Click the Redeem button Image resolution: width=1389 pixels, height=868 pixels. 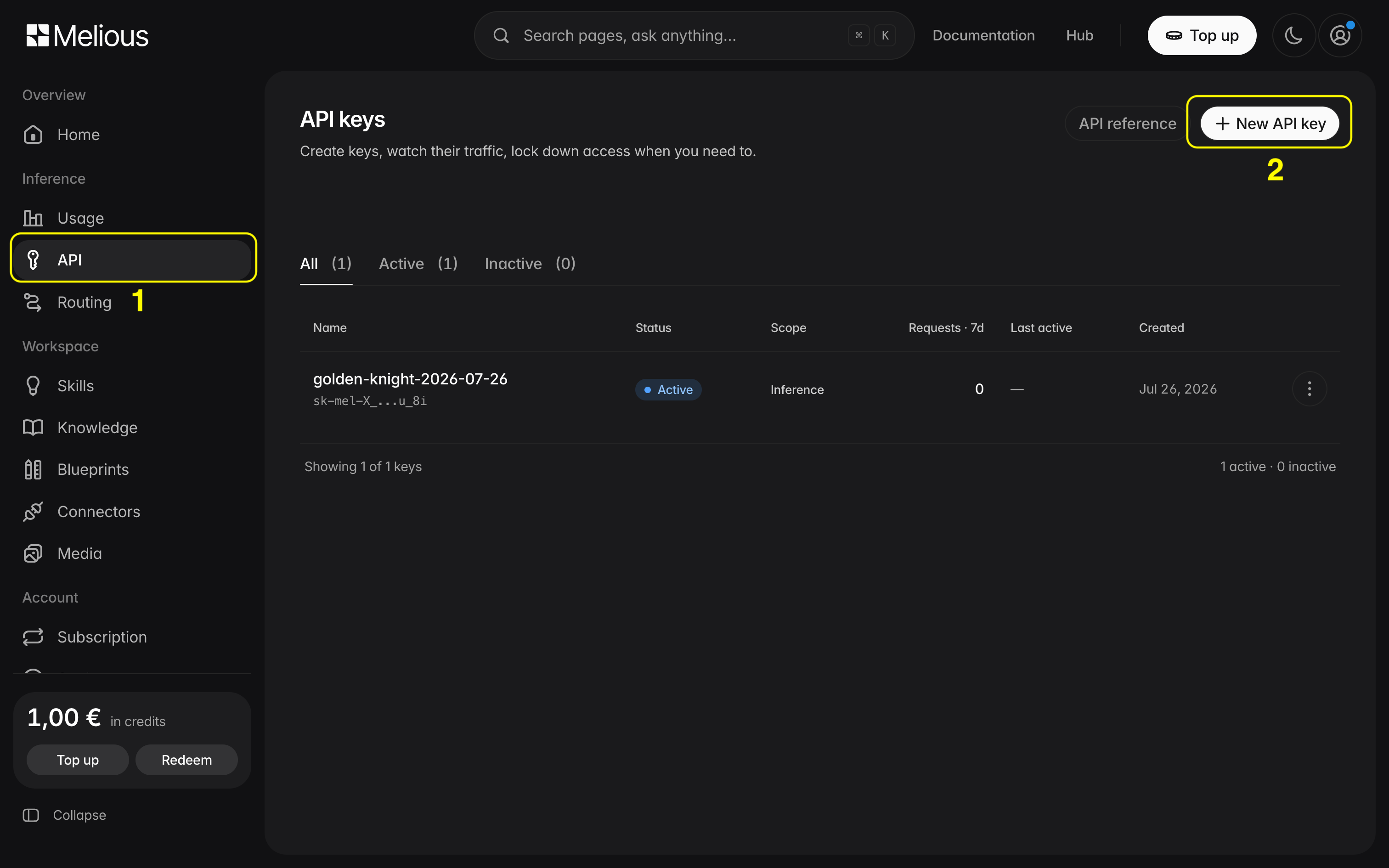click(186, 760)
